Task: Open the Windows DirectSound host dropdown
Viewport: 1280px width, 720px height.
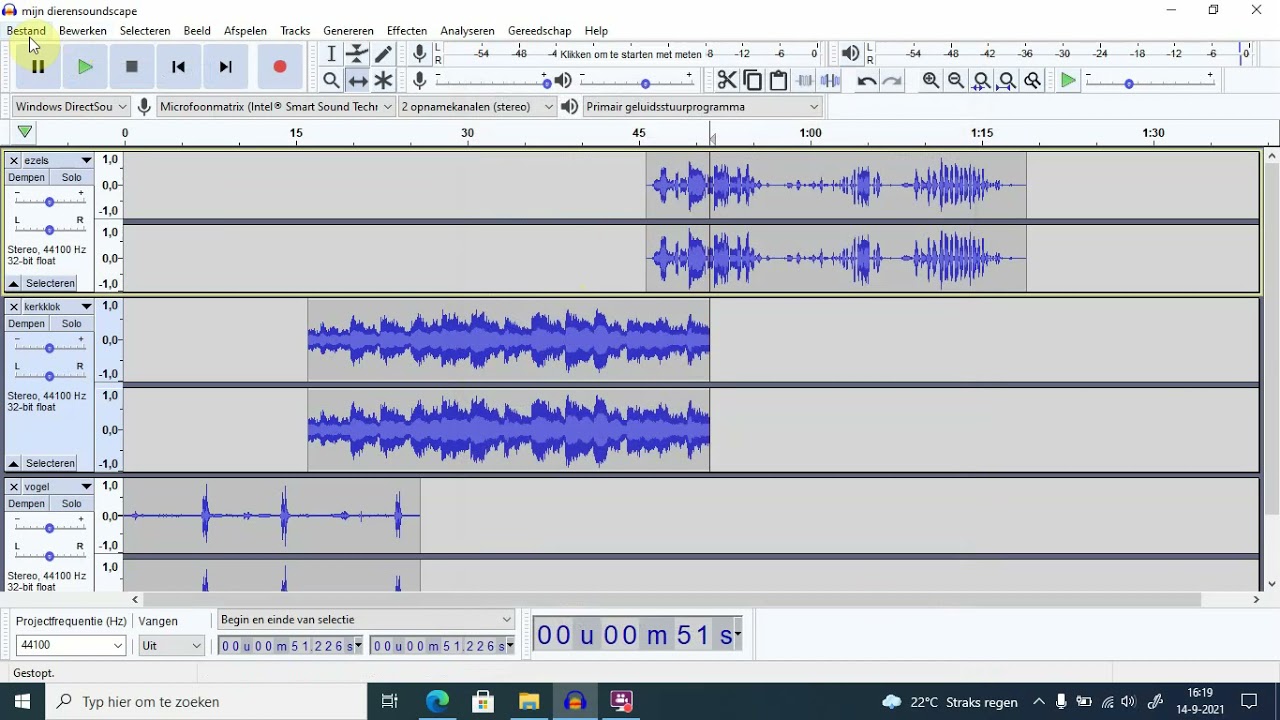Action: coord(71,106)
